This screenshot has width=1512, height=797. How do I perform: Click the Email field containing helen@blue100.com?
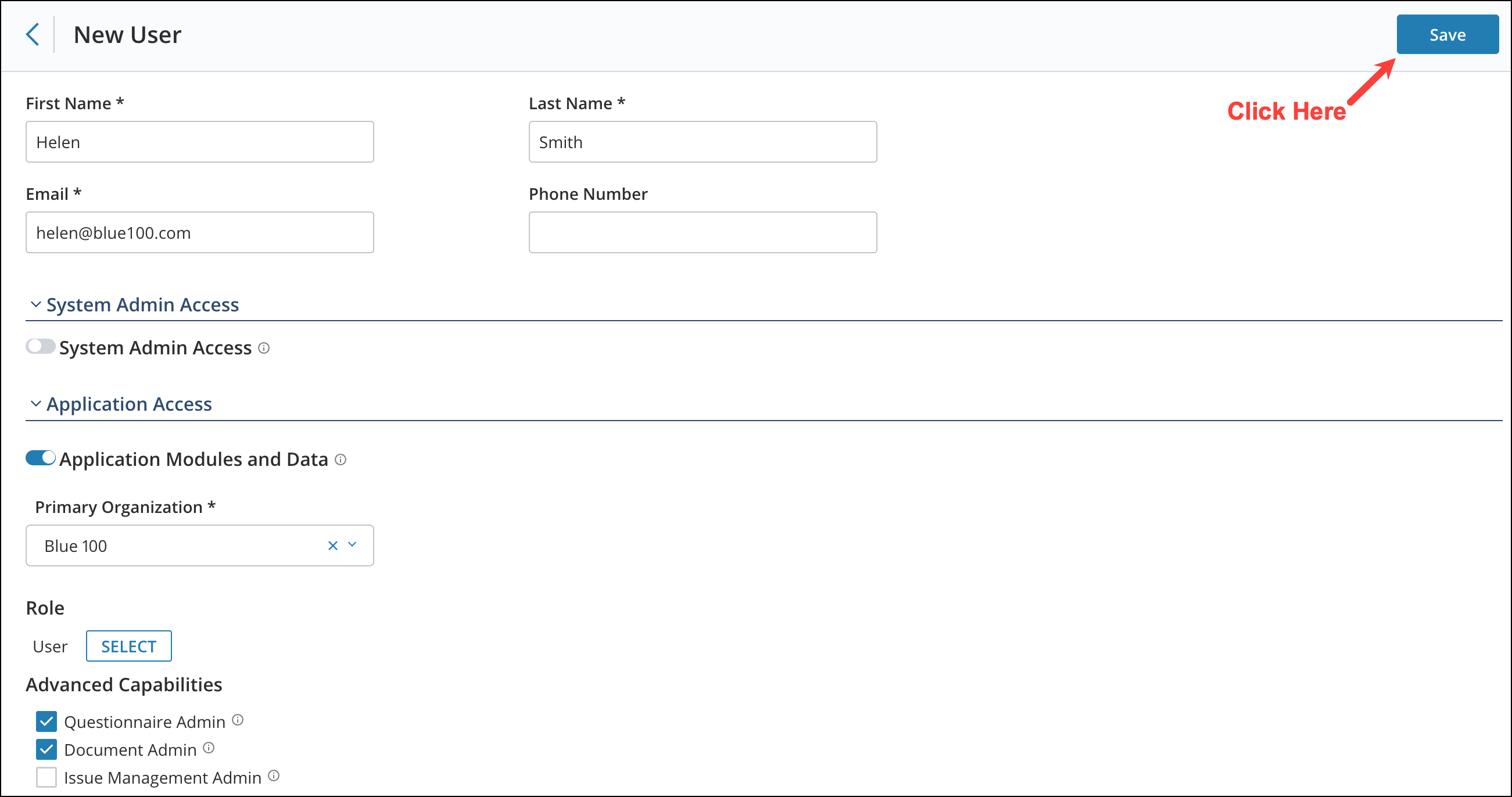(x=199, y=232)
